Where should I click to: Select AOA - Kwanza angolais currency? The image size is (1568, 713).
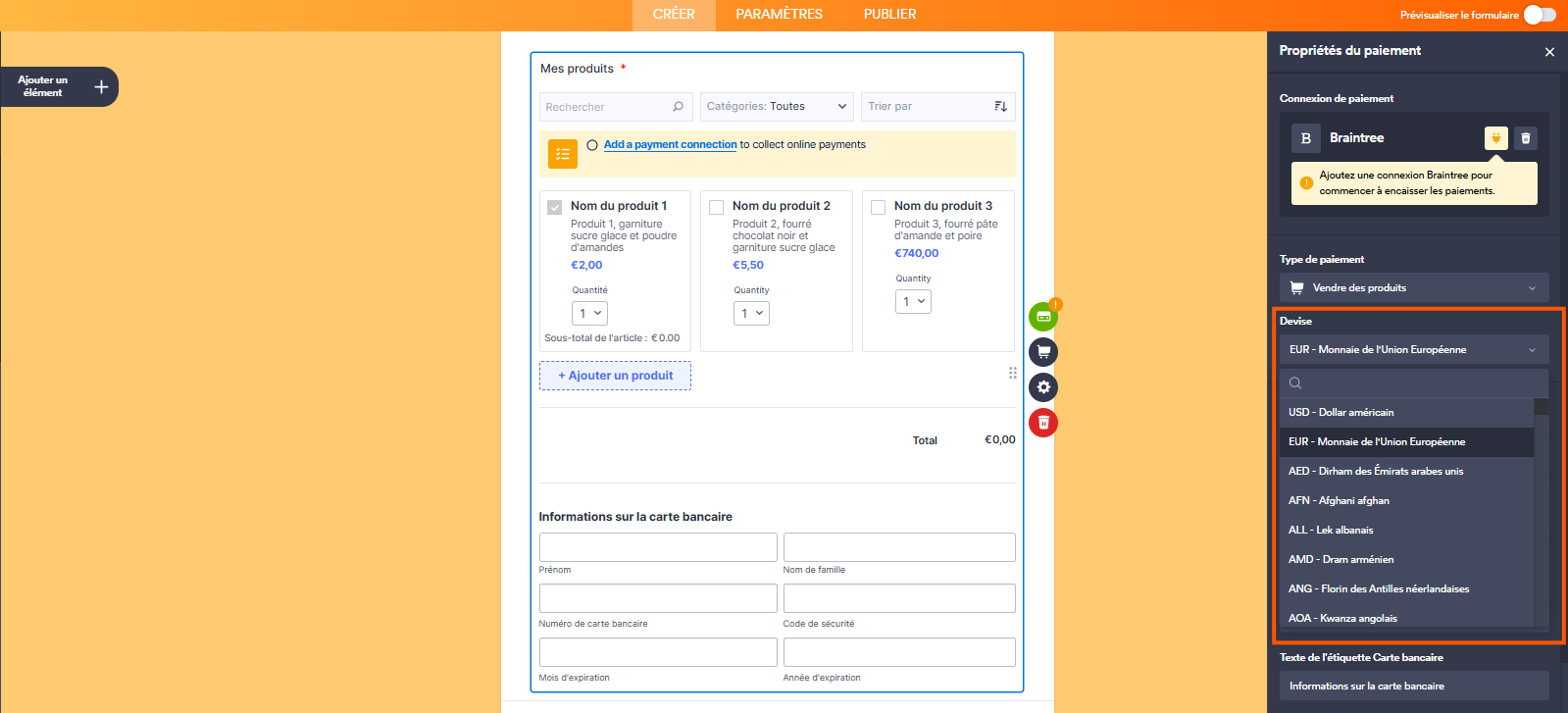[1406, 617]
